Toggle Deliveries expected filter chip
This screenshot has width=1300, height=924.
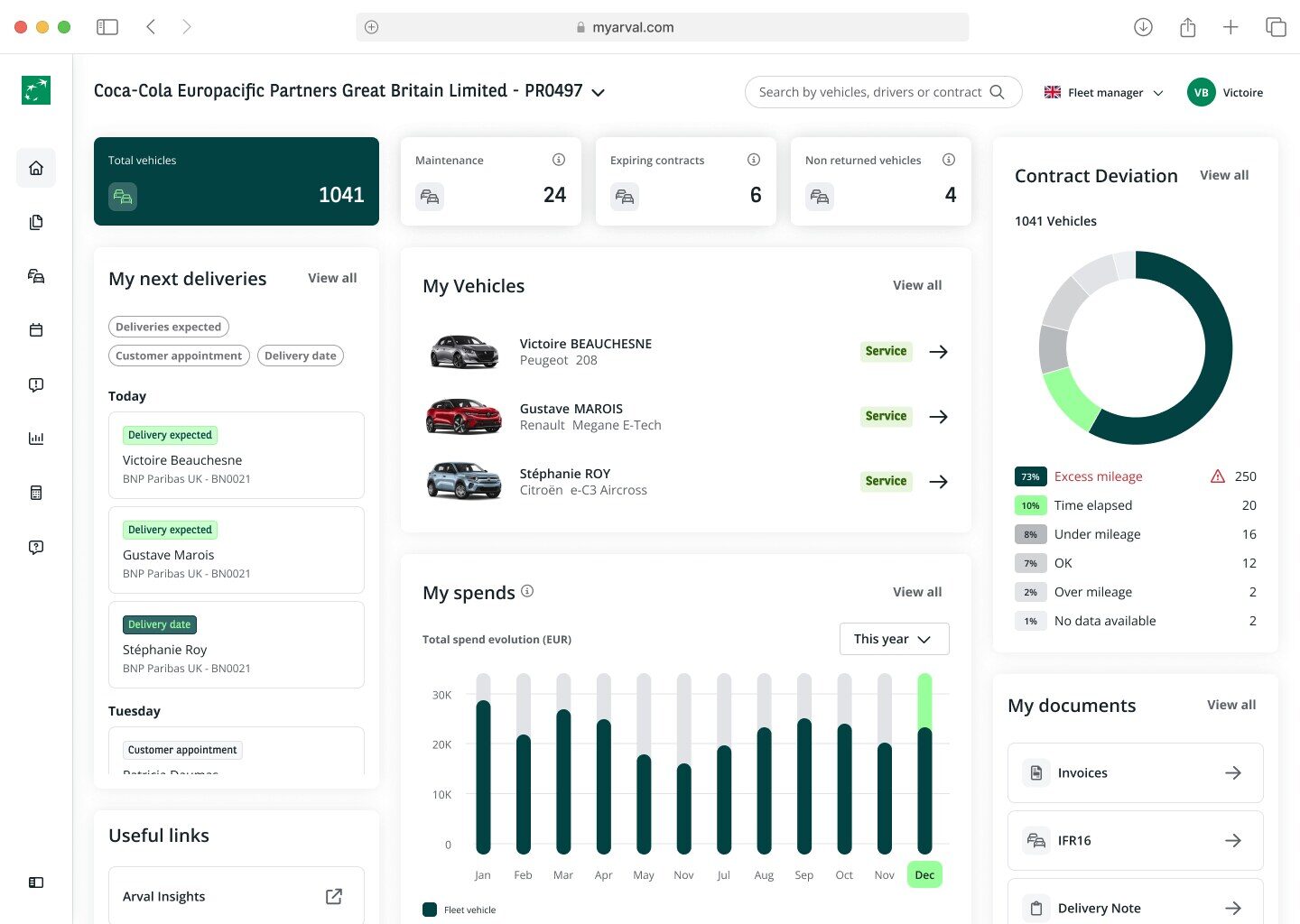(169, 327)
